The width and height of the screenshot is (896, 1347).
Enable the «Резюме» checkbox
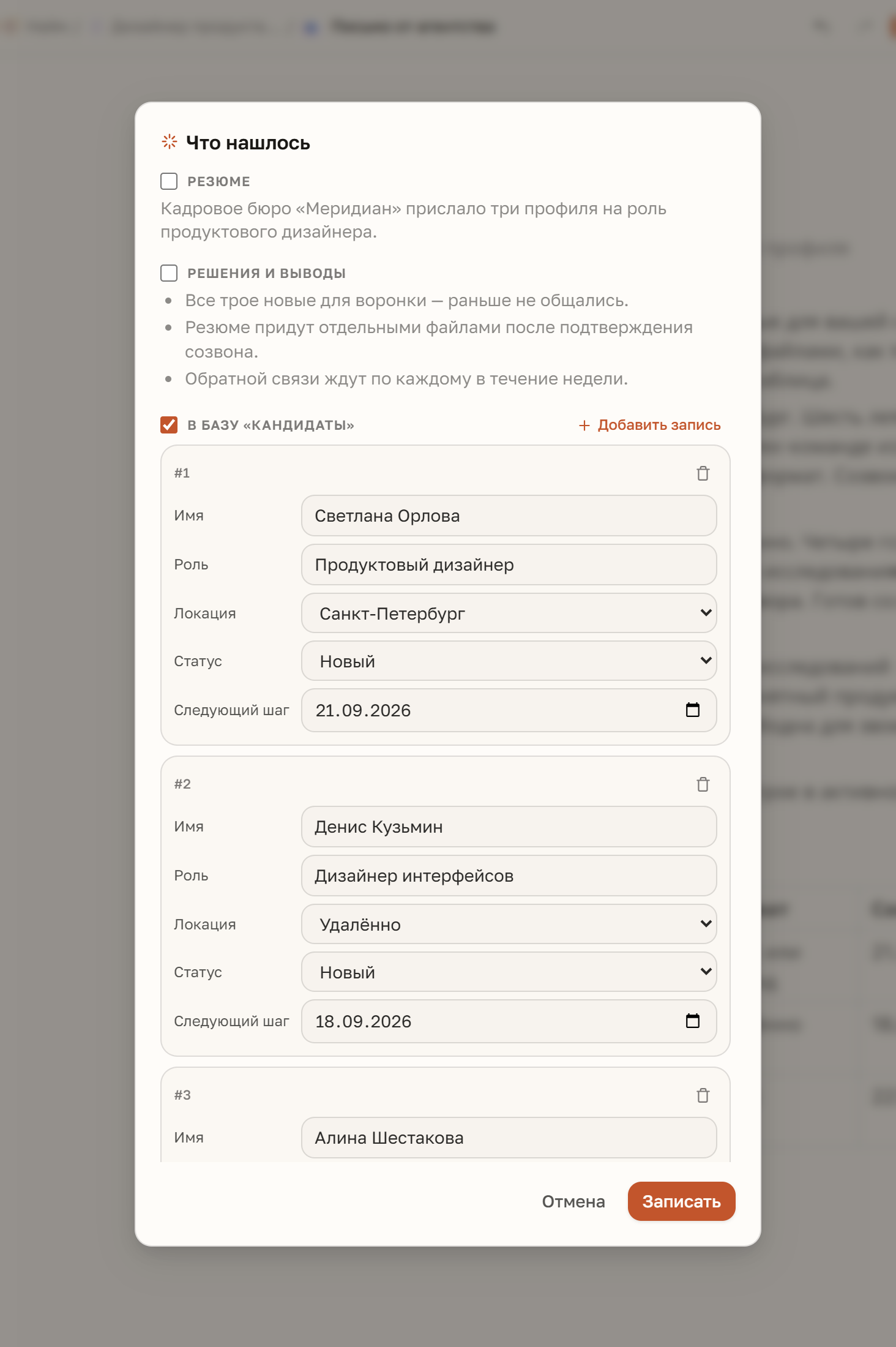[x=169, y=181]
